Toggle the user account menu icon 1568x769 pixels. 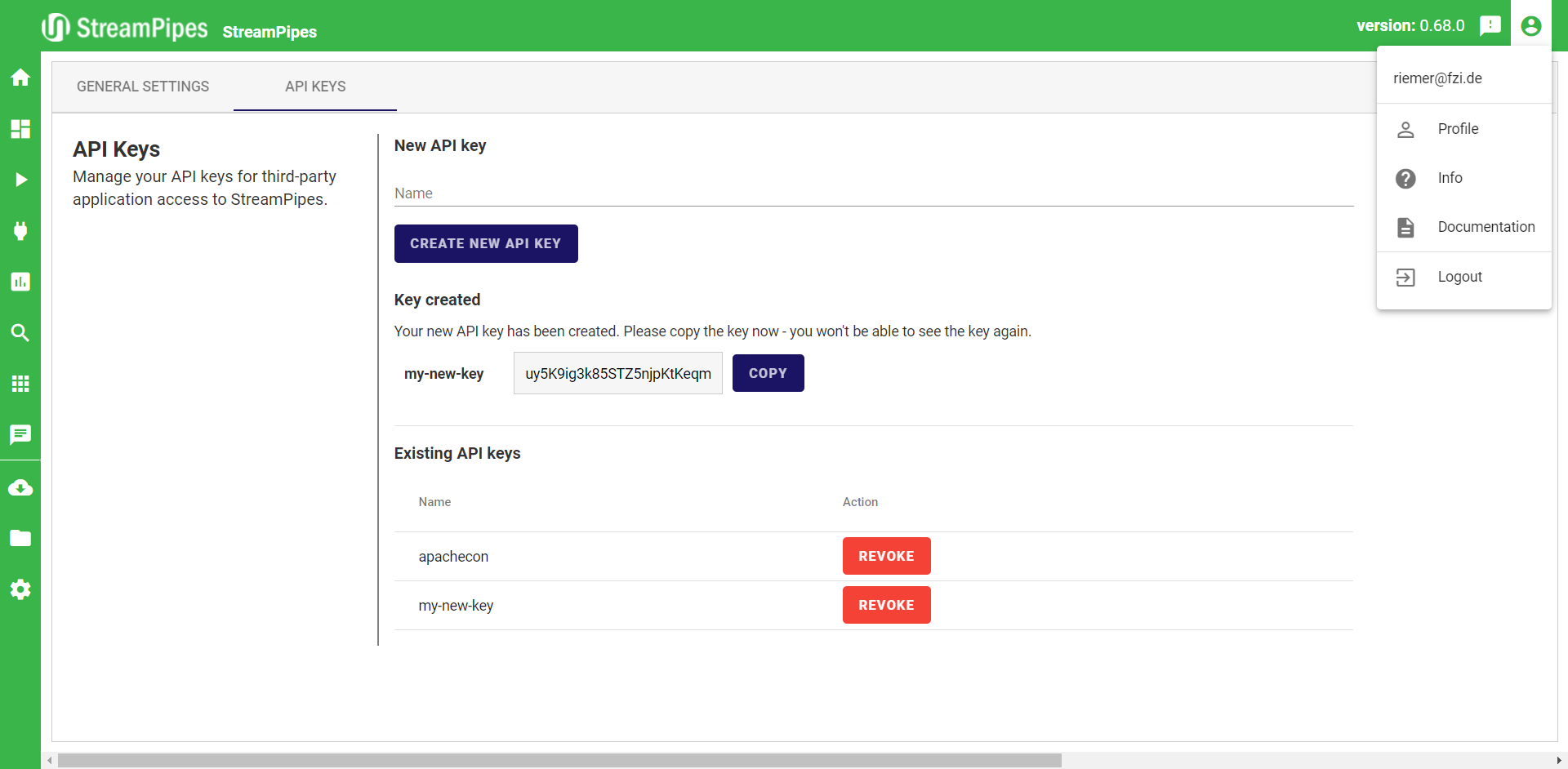1531,26
